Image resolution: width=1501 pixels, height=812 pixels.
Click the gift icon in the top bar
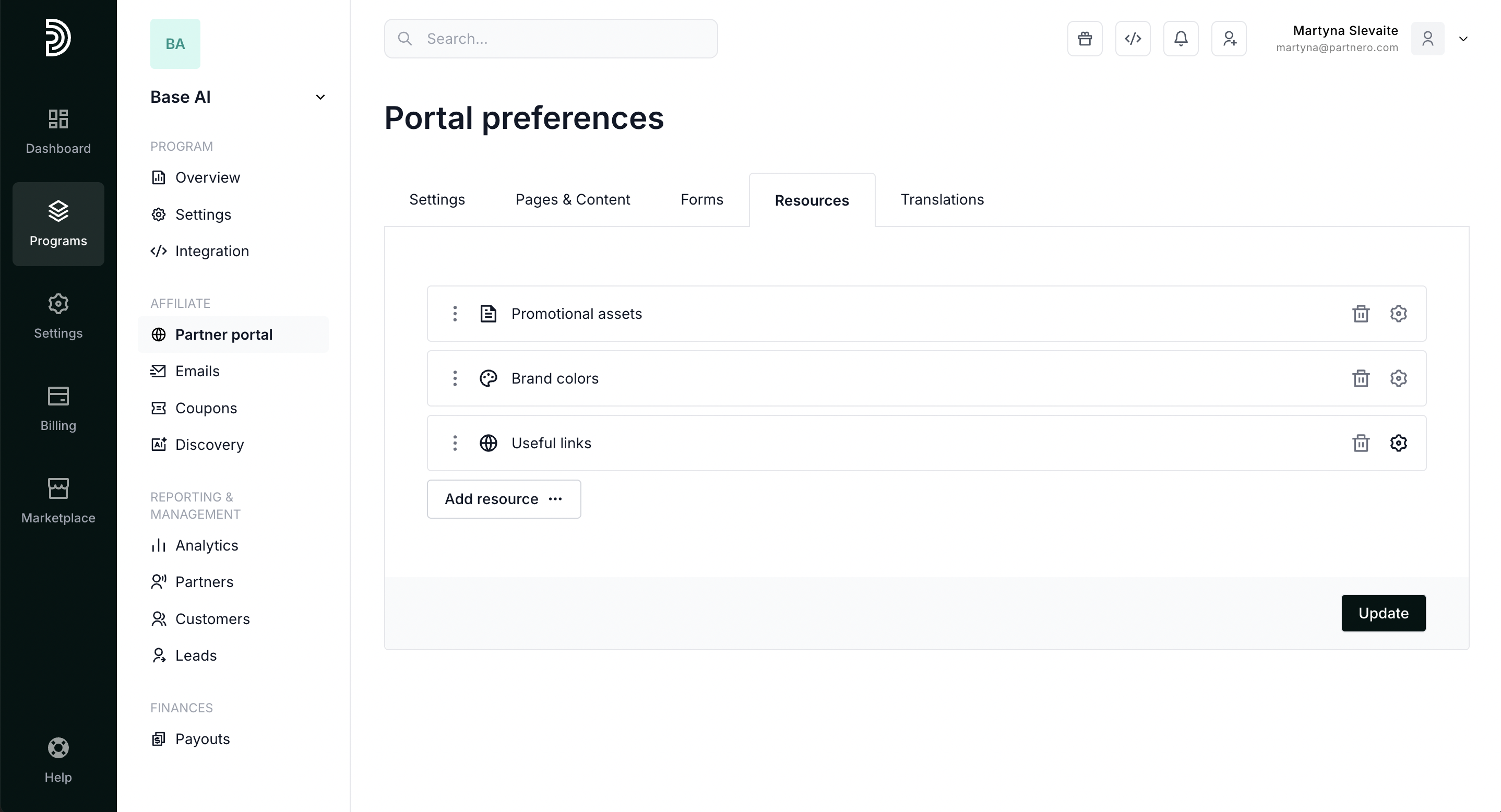coord(1085,39)
